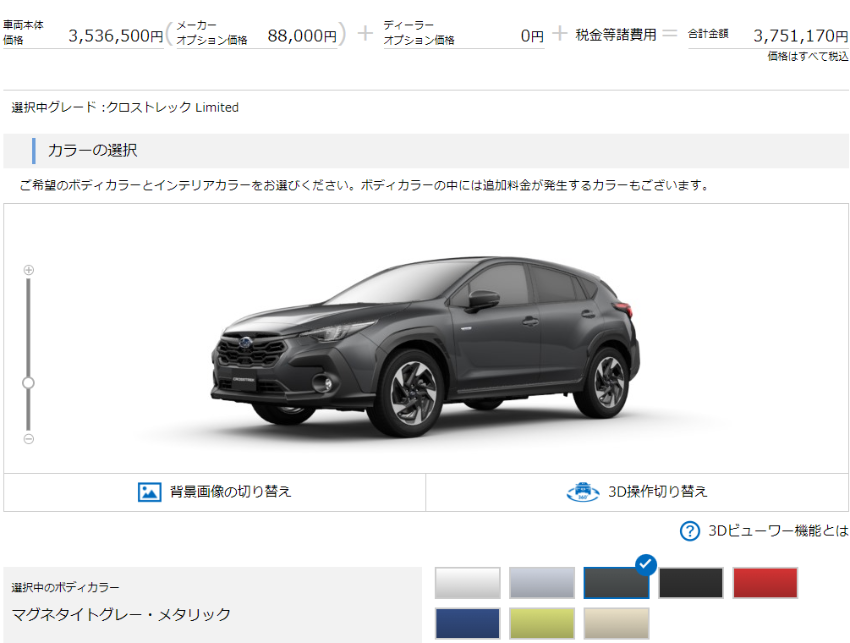This screenshot has height=643, width=850.
Task: Click the メーカーオプション価格 value 88,000円
Action: (302, 36)
